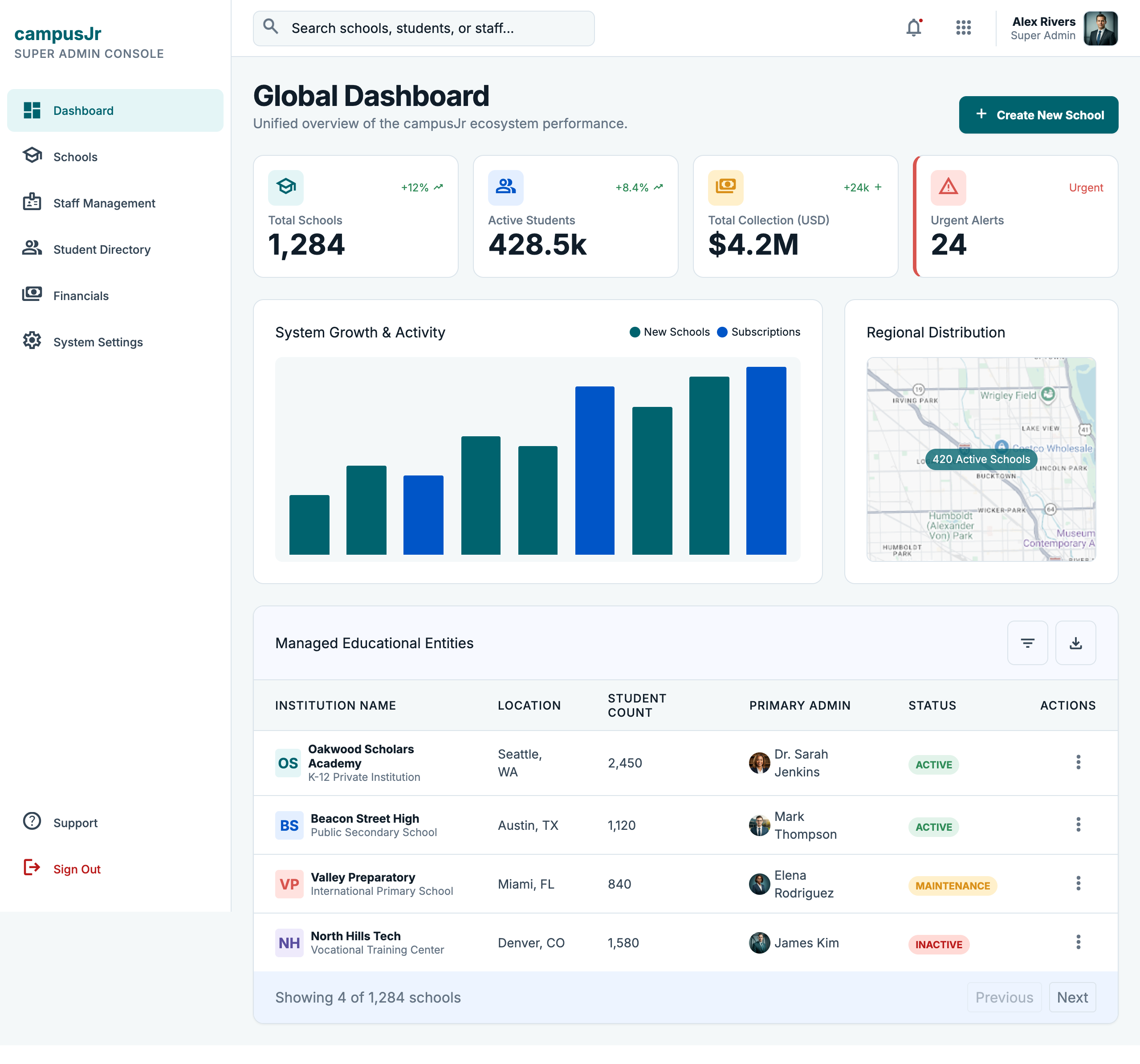Click New Schools legend dot
This screenshot has height=1064, width=1140.
tap(634, 332)
